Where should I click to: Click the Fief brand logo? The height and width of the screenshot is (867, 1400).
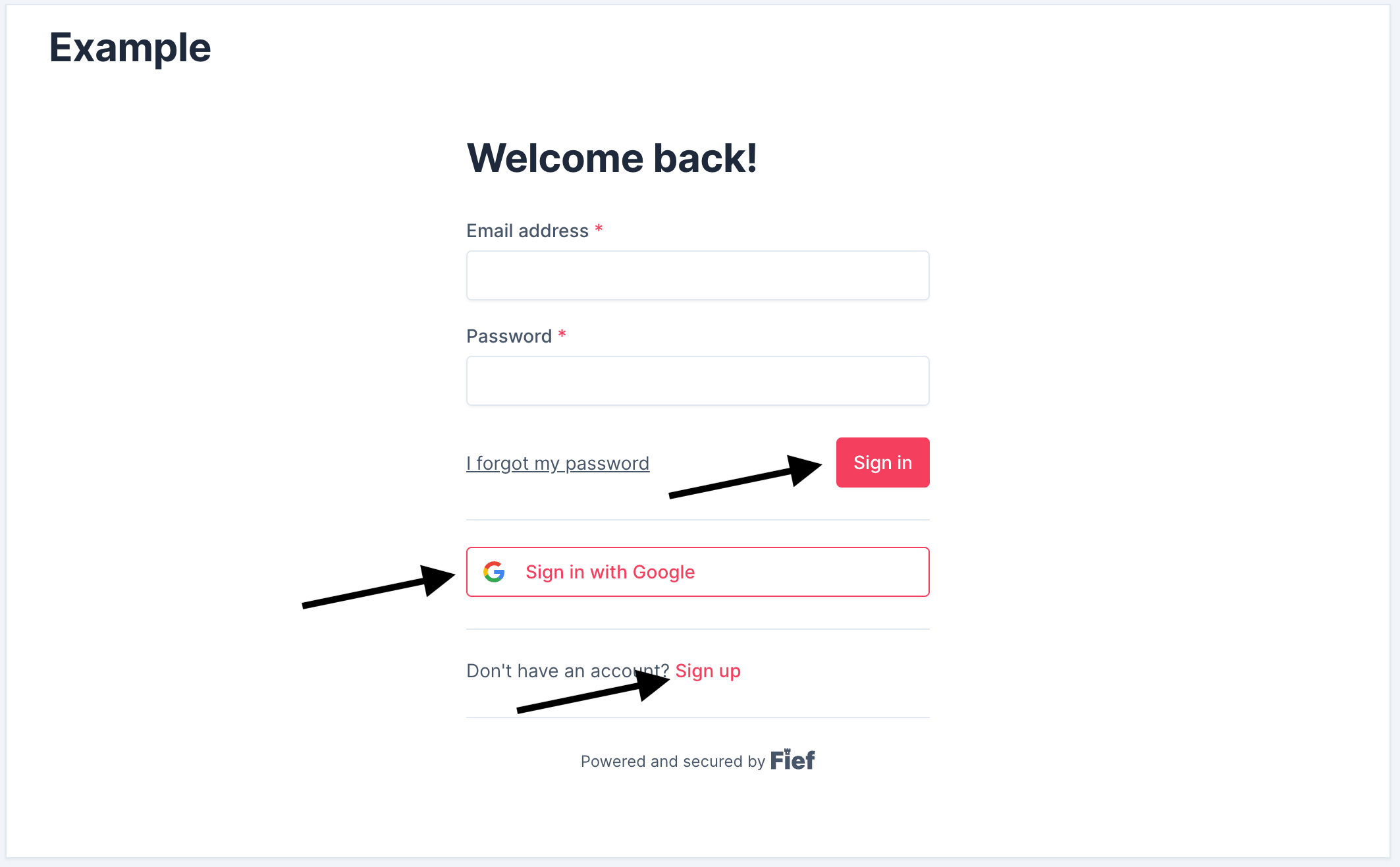tap(792, 760)
